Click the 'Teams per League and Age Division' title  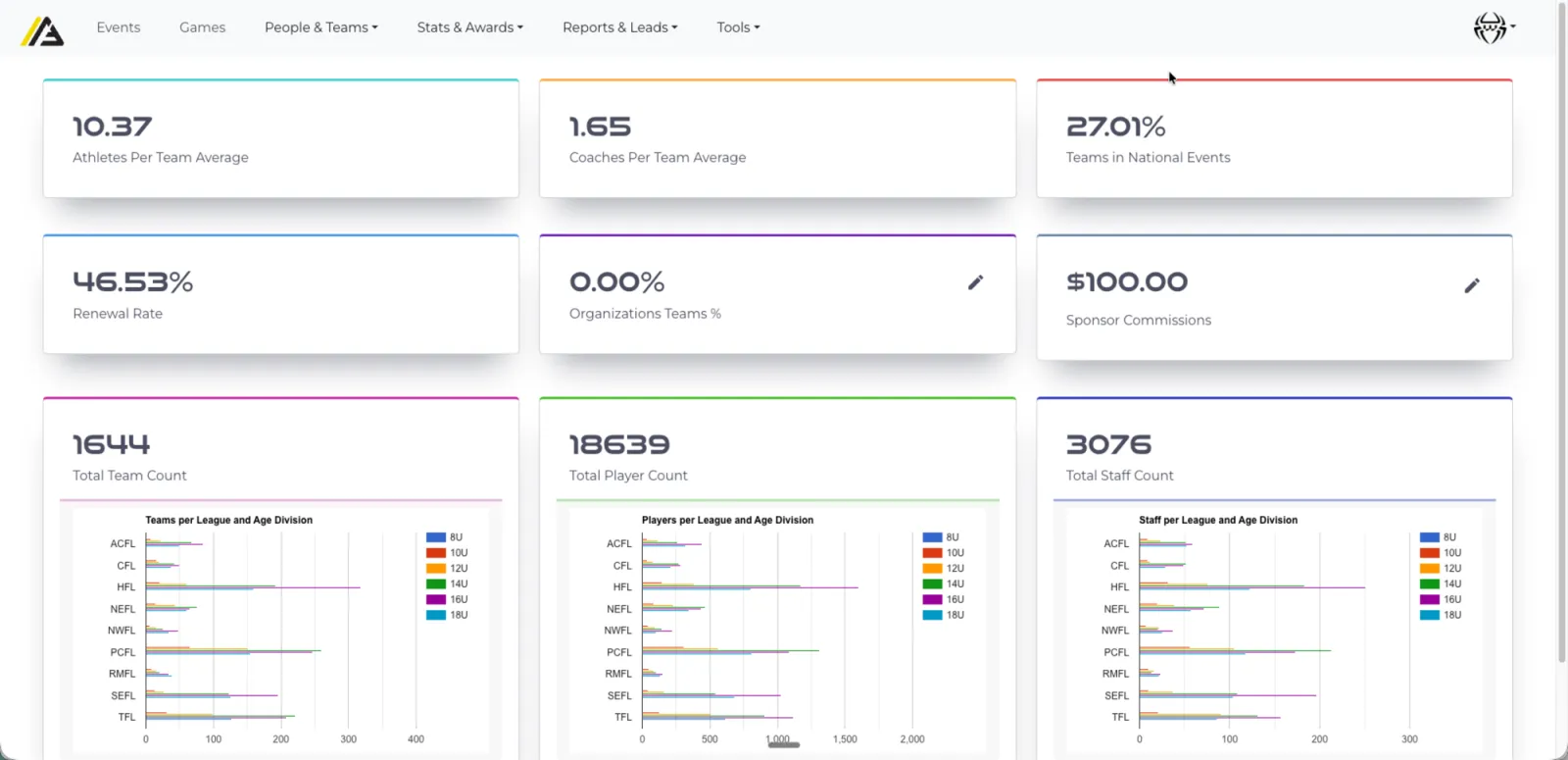click(229, 521)
